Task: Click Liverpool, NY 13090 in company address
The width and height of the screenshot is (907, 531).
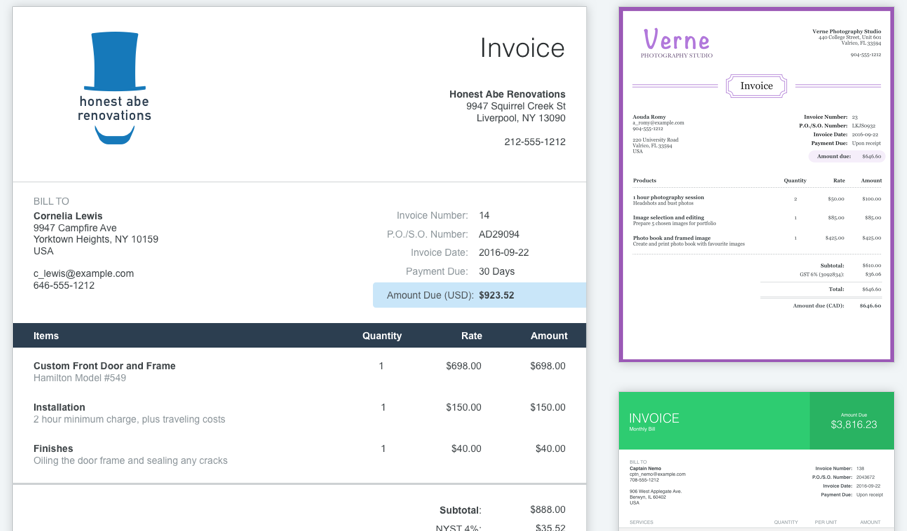Action: pyautogui.click(x=521, y=118)
